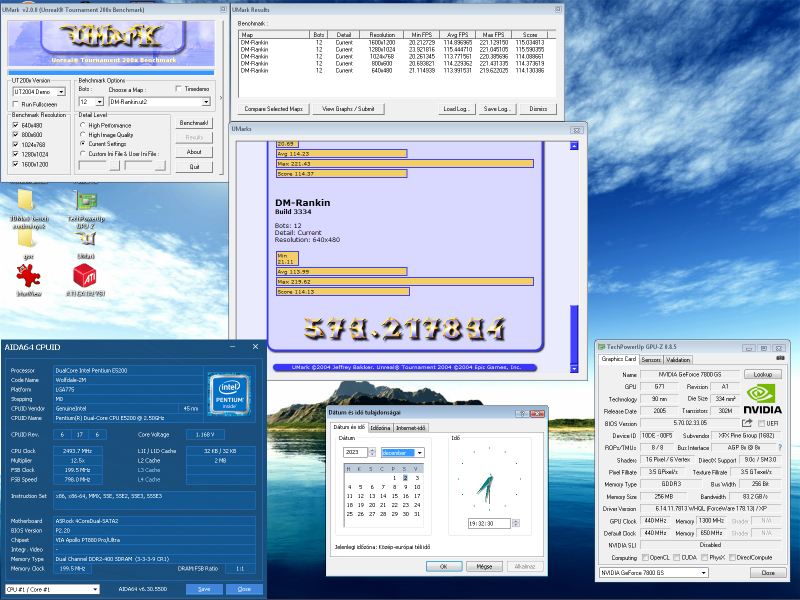Select the High Performance detail level
The image size is (800, 600).
point(83,125)
